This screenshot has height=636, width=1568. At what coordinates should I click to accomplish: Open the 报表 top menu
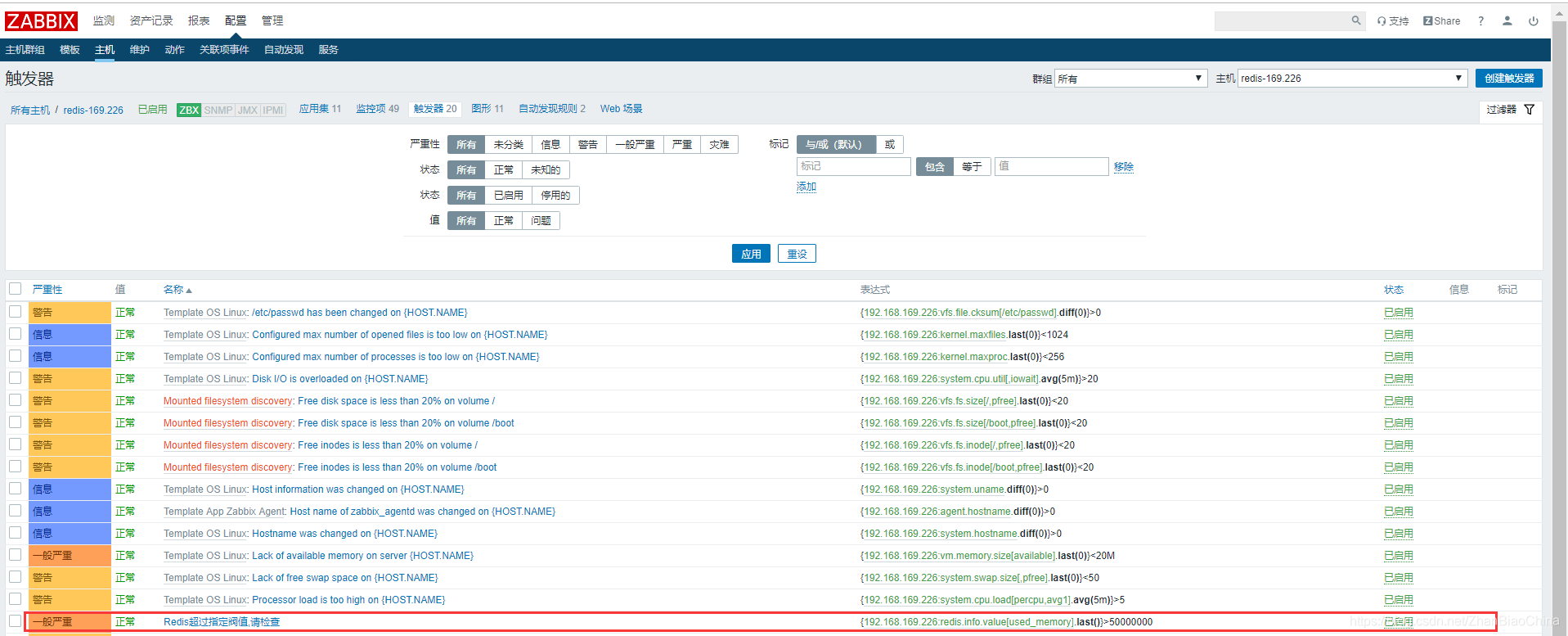coord(199,20)
